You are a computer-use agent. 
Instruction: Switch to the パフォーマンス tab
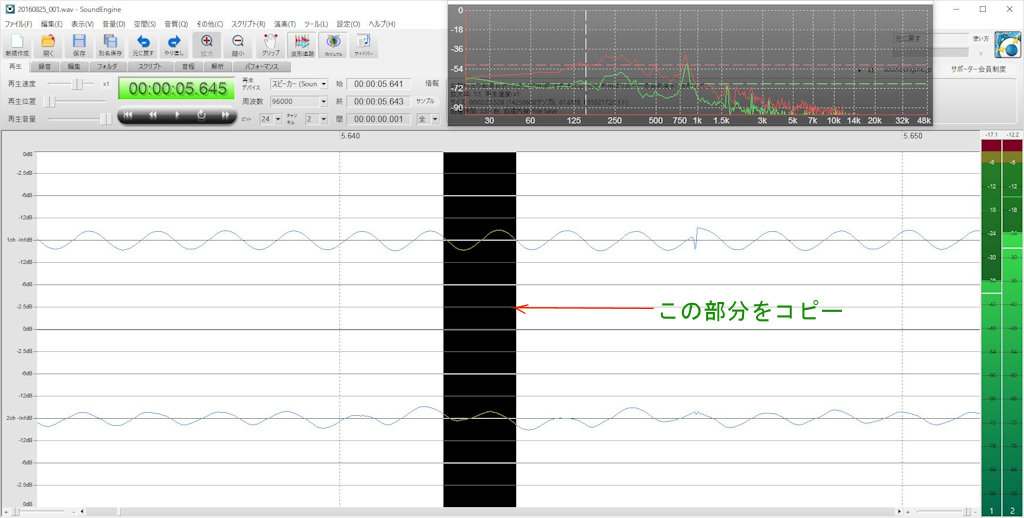pos(262,67)
